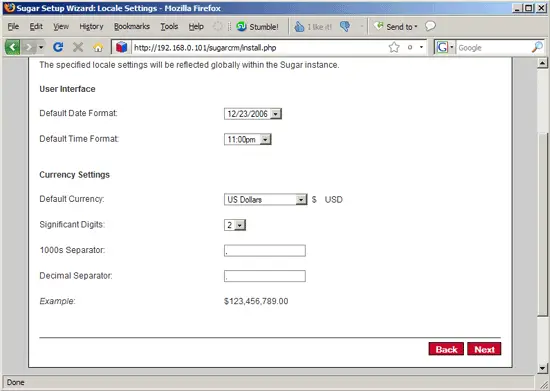Open the Default Time Format dropdown
550x391 pixels.
(x=248, y=140)
